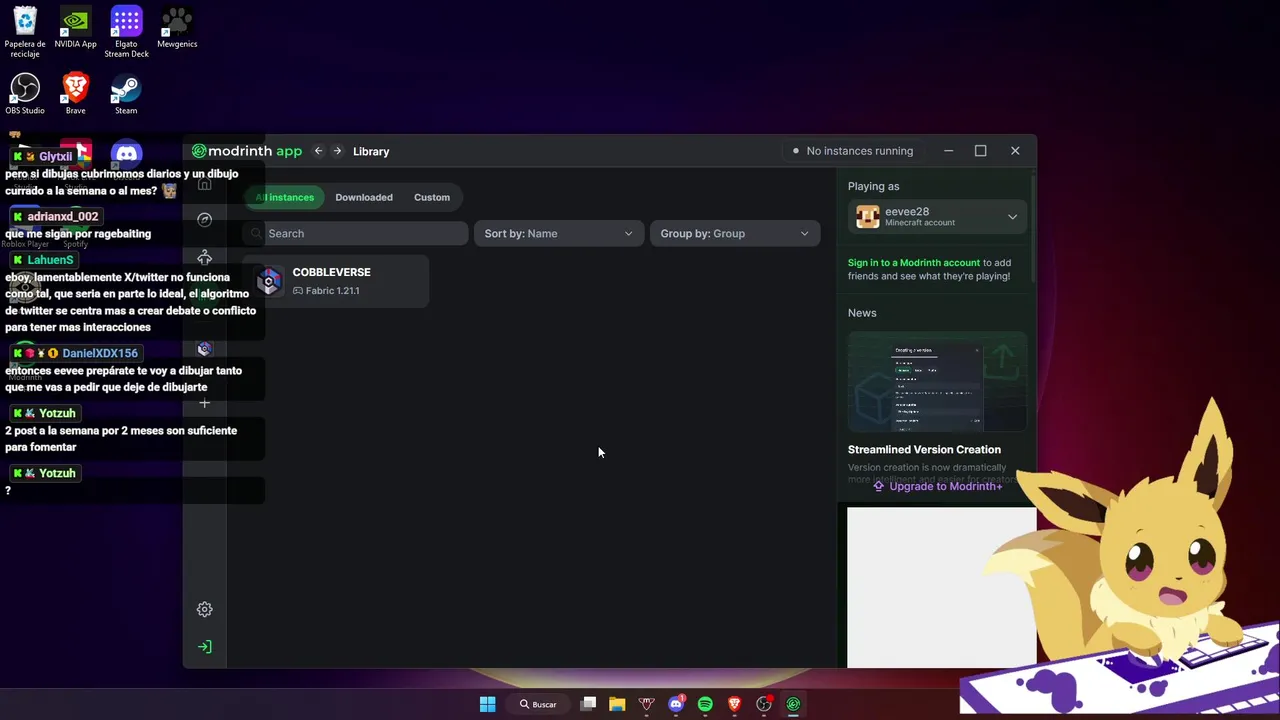Click the Fabric 1.21.1 label
1280x720 pixels.
point(326,291)
